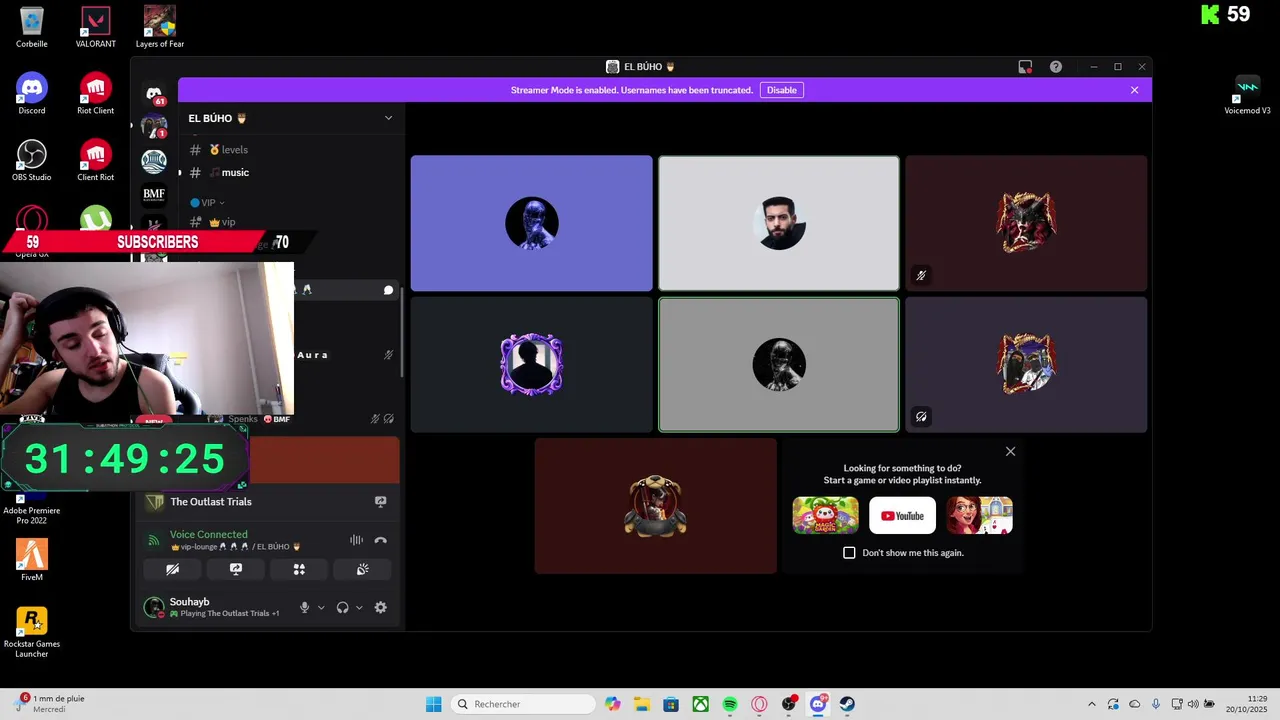Open Activities launcher button

299,569
